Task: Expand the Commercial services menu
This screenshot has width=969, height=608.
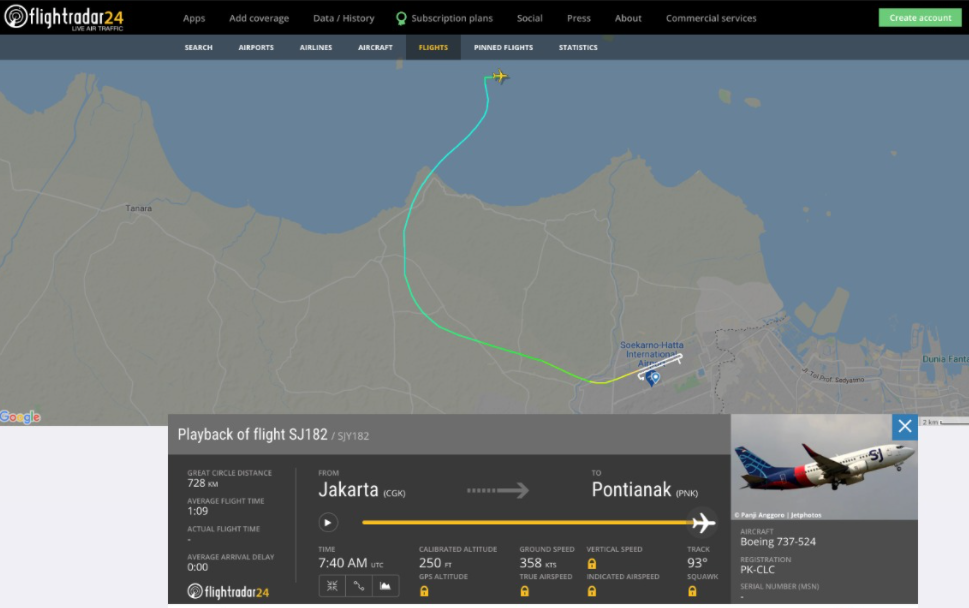Action: tap(711, 18)
